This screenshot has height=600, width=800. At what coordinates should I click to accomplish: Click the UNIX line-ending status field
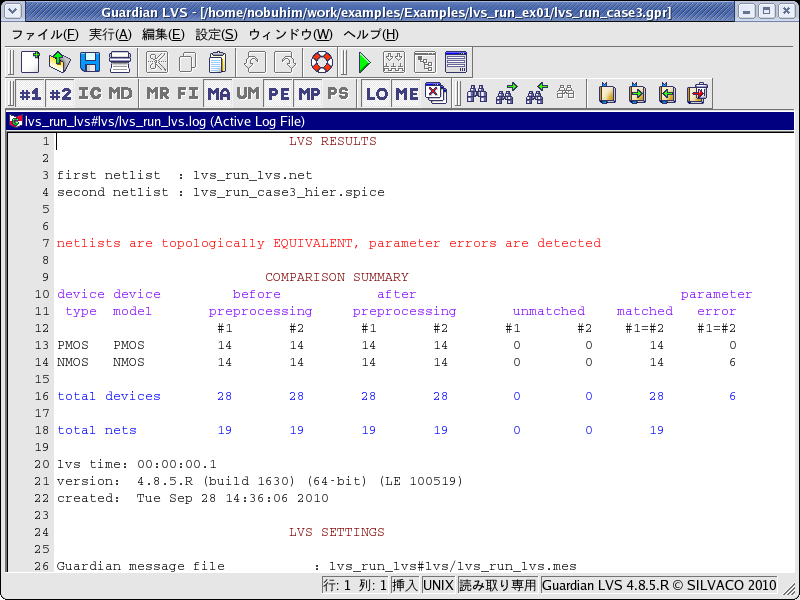[x=438, y=585]
